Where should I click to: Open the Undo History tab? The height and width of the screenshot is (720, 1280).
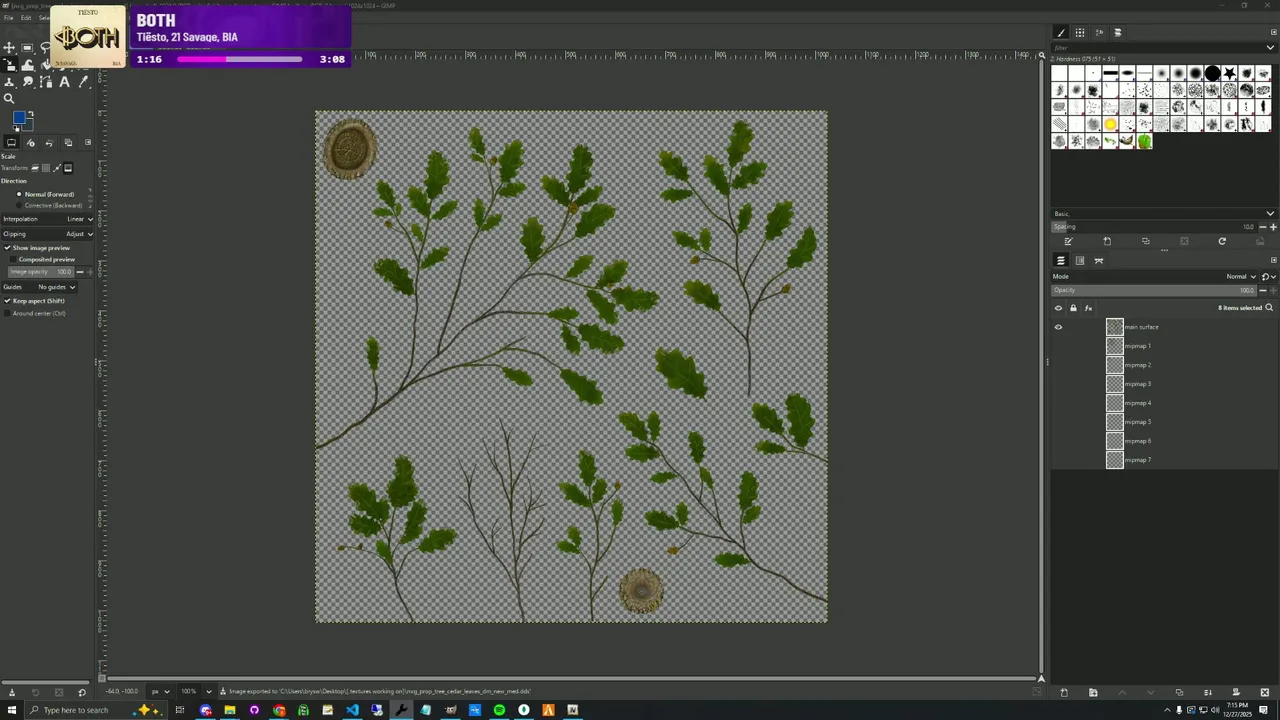click(x=49, y=142)
